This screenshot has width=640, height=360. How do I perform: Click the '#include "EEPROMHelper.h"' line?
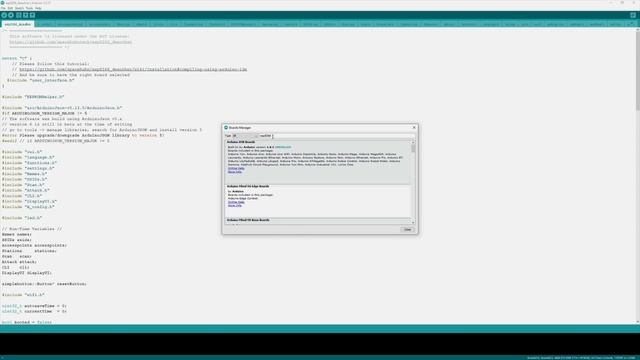tap(33, 97)
